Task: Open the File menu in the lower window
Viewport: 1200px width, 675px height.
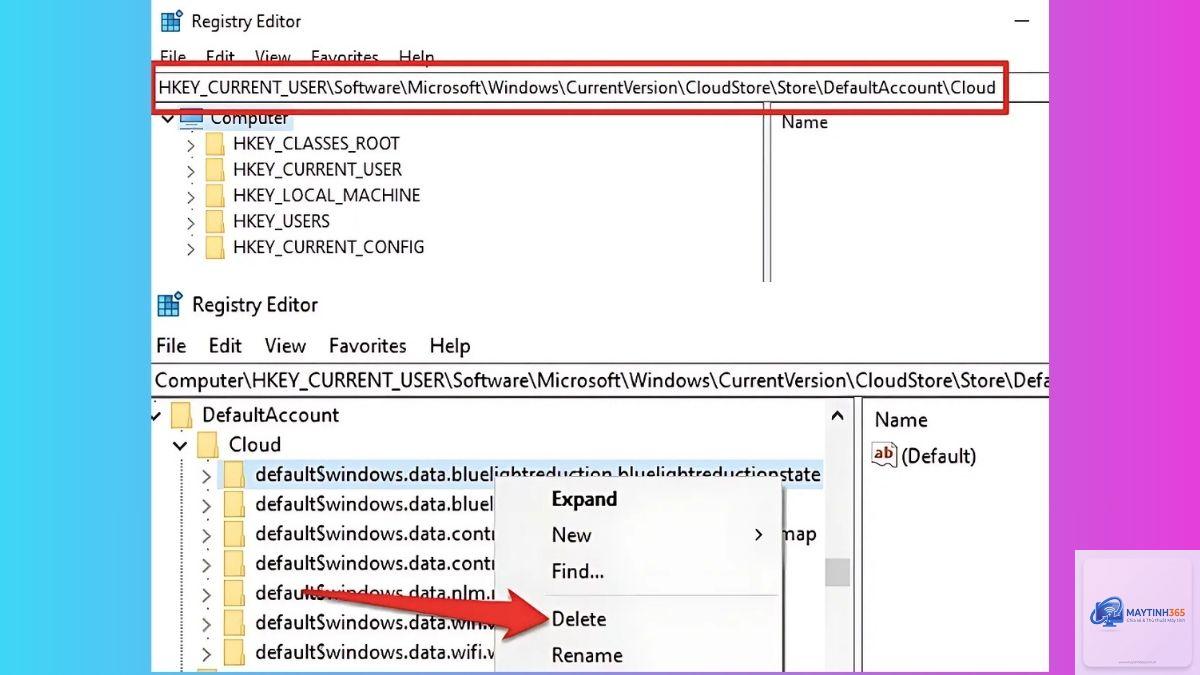Action: point(171,345)
